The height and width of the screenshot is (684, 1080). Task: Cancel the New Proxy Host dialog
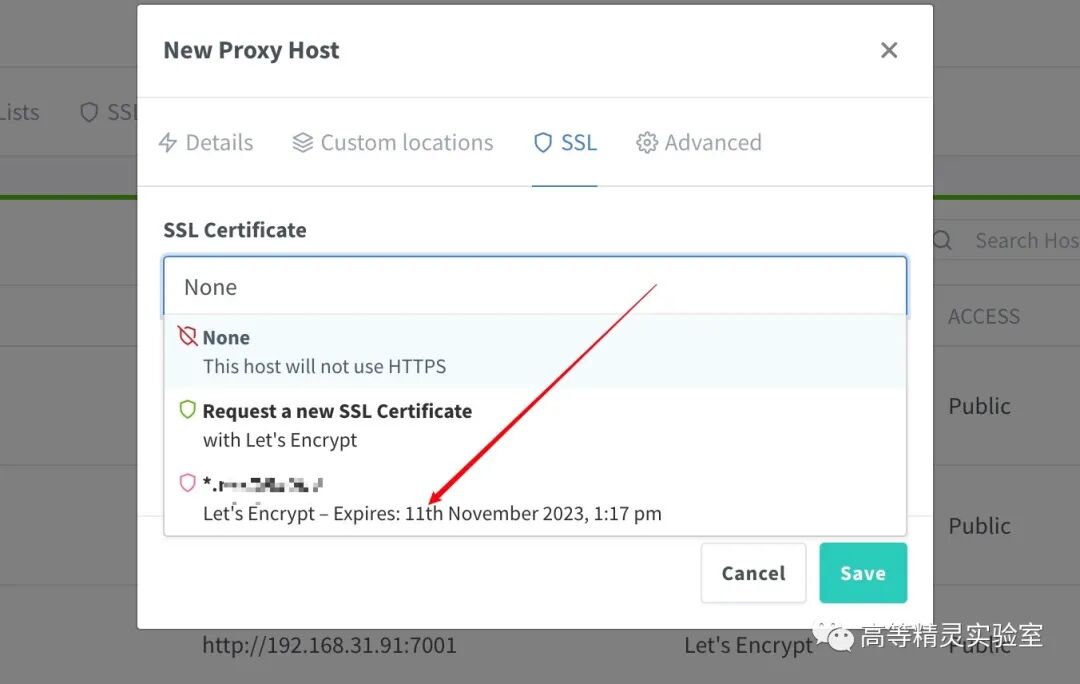click(754, 573)
